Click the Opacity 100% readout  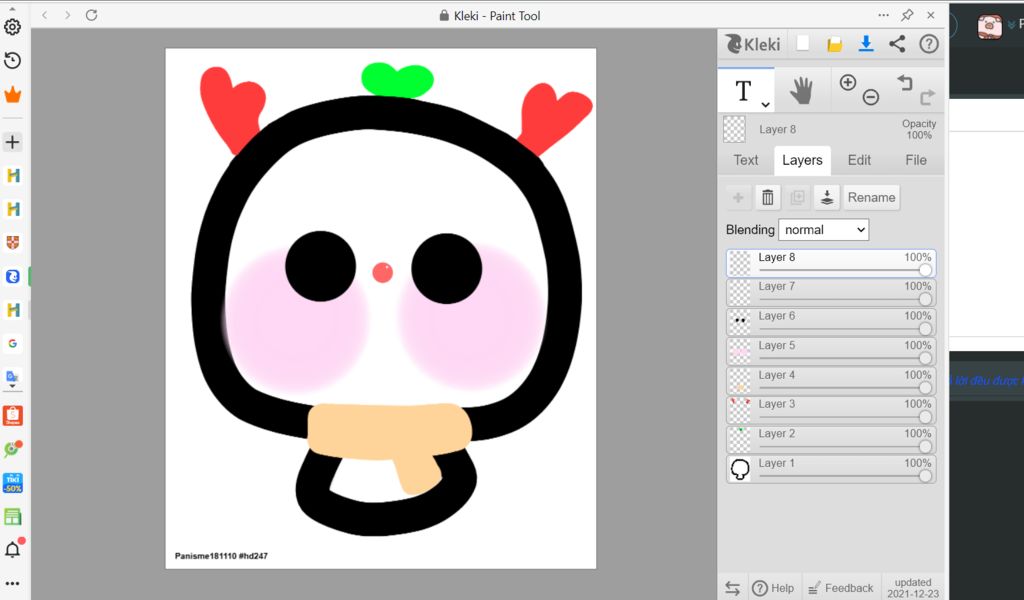pyautogui.click(x=919, y=129)
